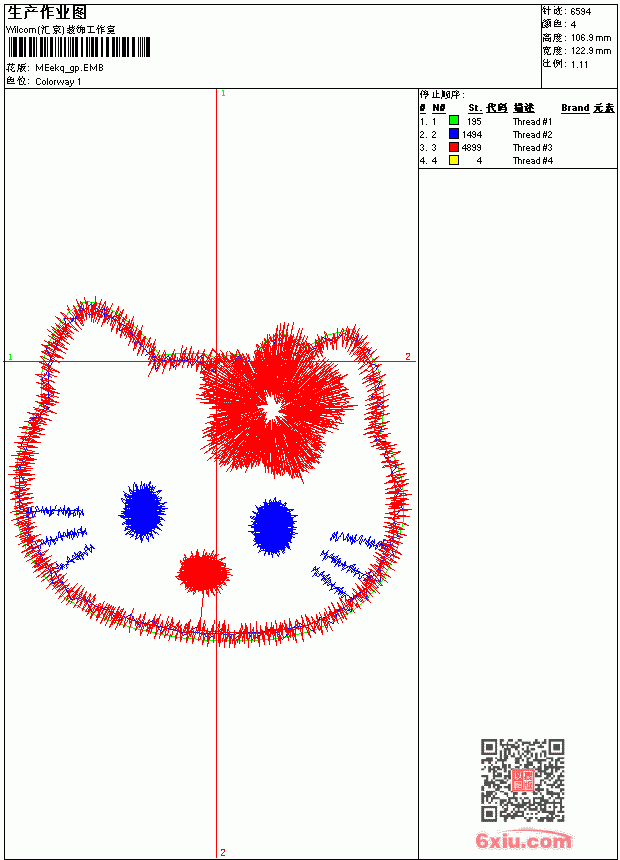Click the barcode under the studio name
620x860 pixels.
pyautogui.click(x=78, y=47)
